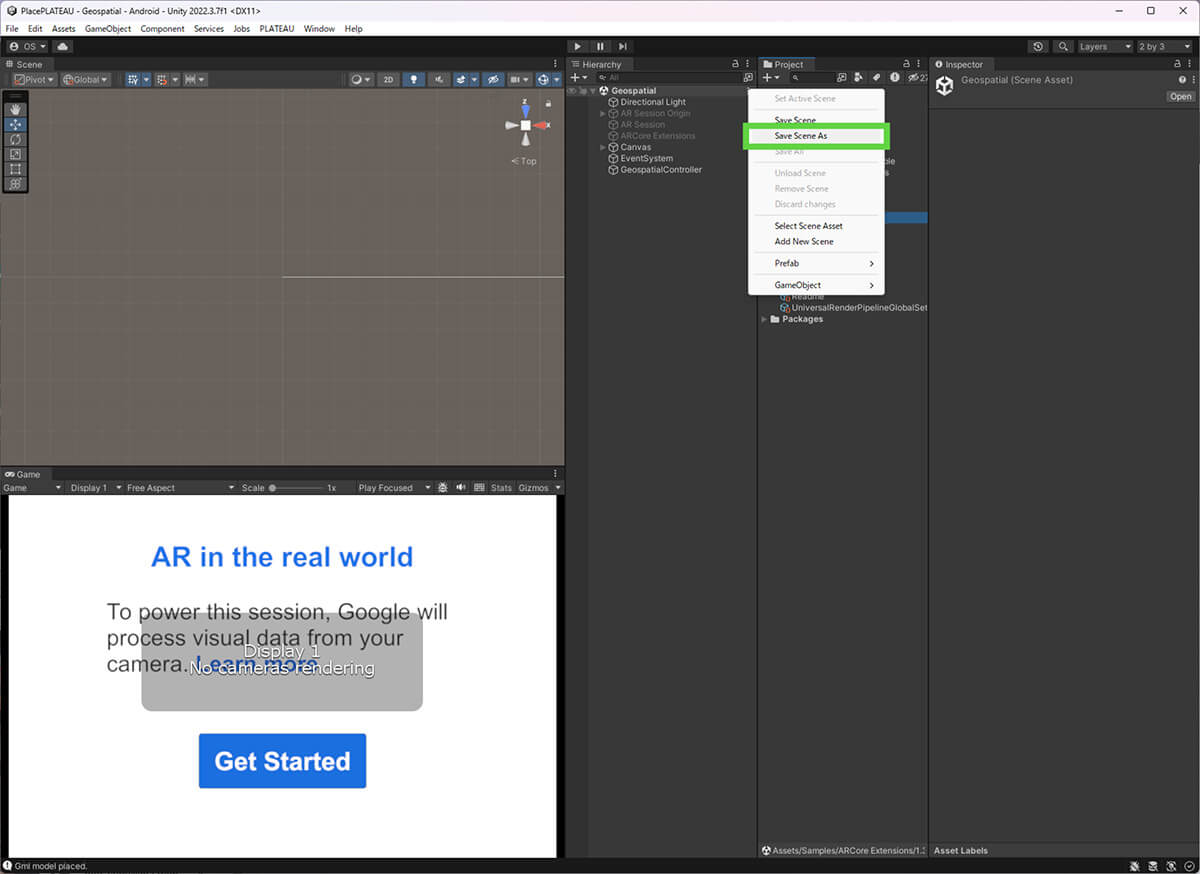The width and height of the screenshot is (1200, 874).
Task: Open the Play Focused dropdown
Action: 394,487
